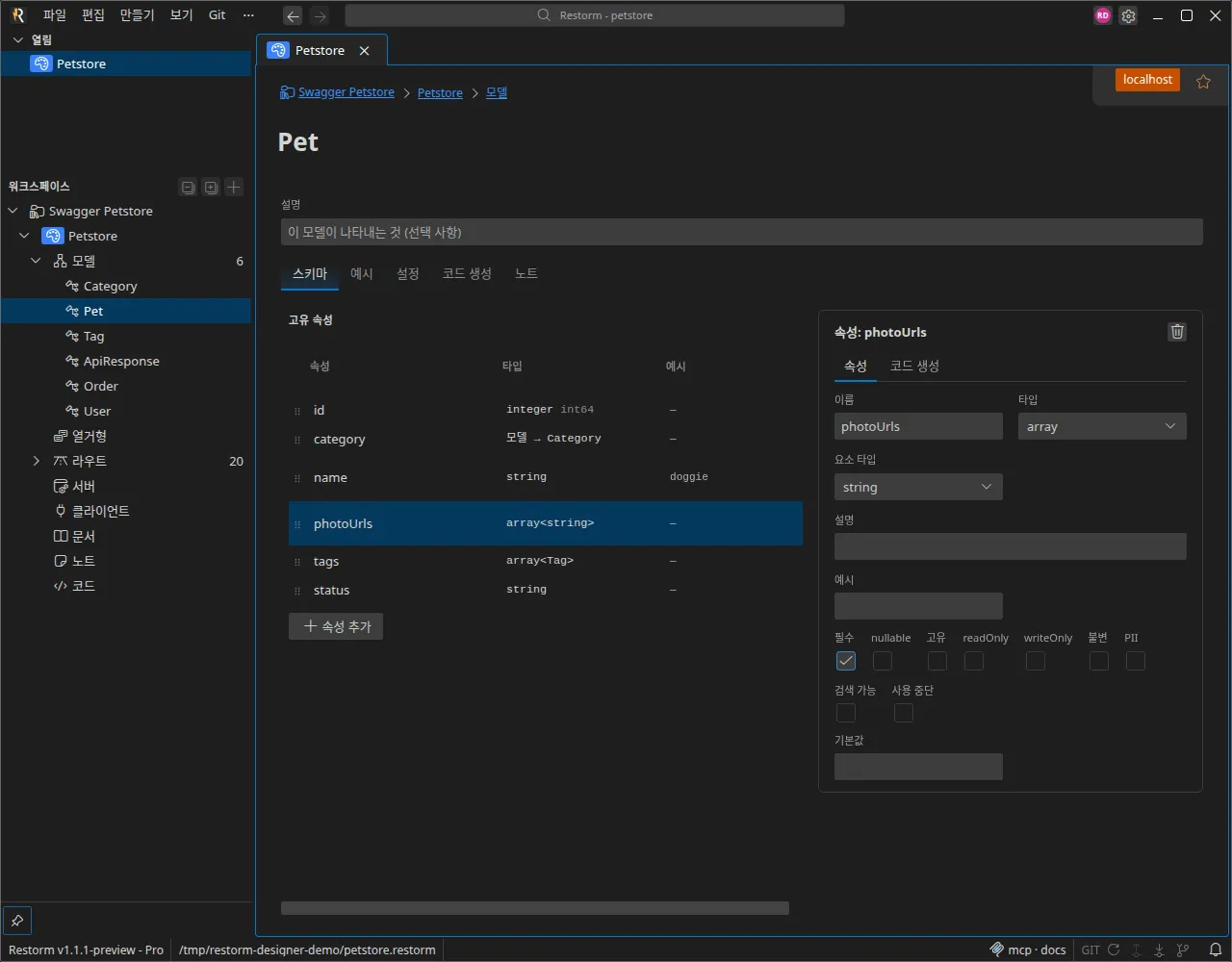
Task: Open the overflow menu (···) in the menu bar
Action: [249, 15]
